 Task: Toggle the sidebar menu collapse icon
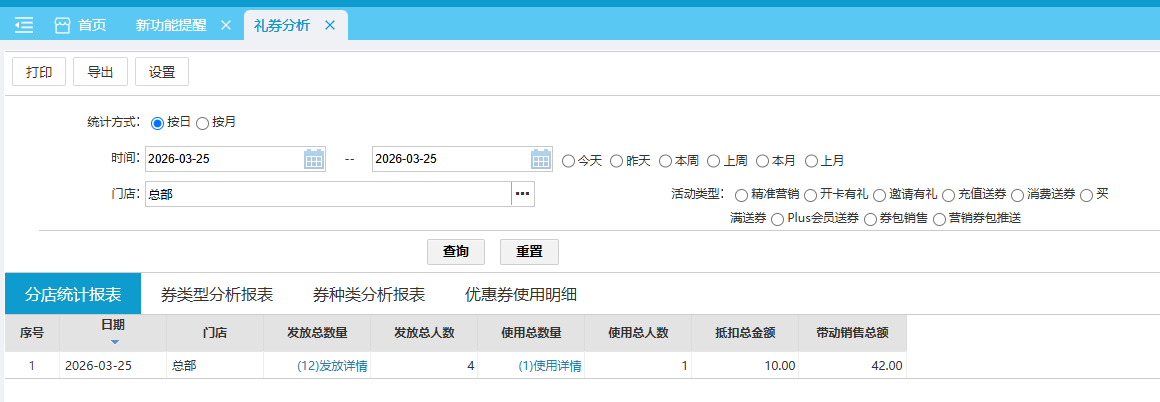pyautogui.click(x=24, y=25)
